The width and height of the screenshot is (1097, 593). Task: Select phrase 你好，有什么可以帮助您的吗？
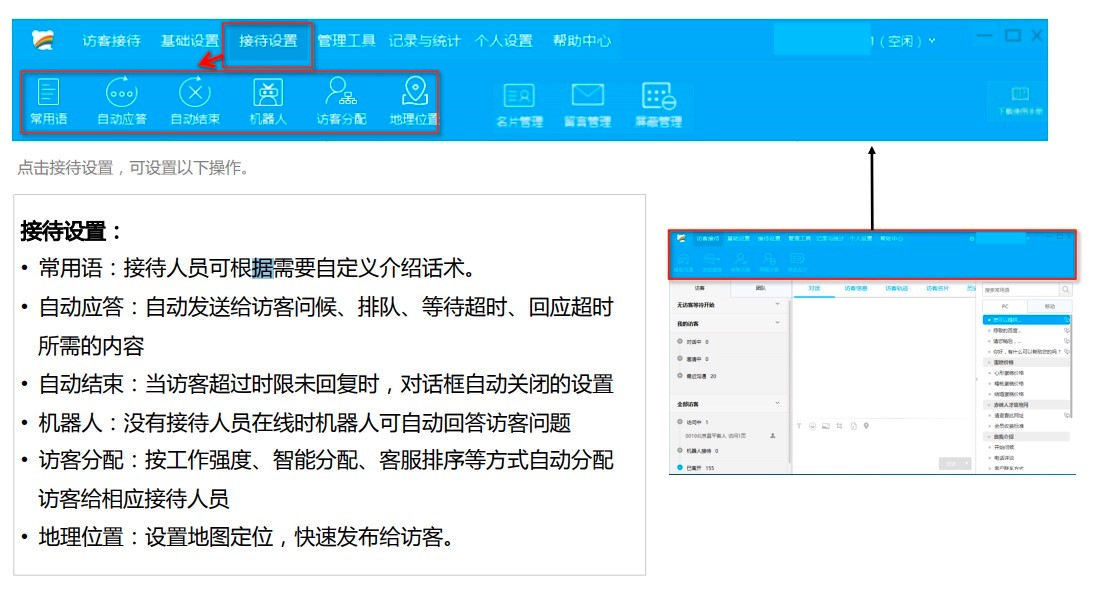tap(1025, 352)
